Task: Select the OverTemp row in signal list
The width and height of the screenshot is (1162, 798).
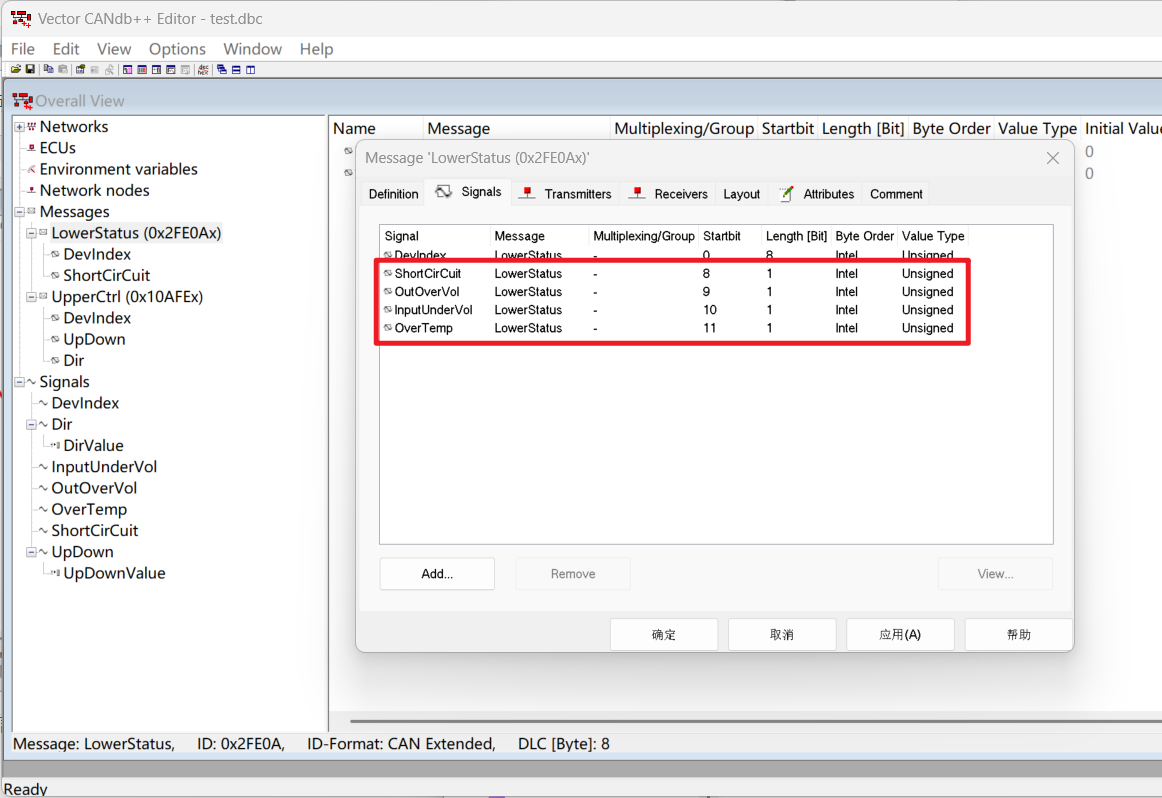Action: click(x=423, y=328)
